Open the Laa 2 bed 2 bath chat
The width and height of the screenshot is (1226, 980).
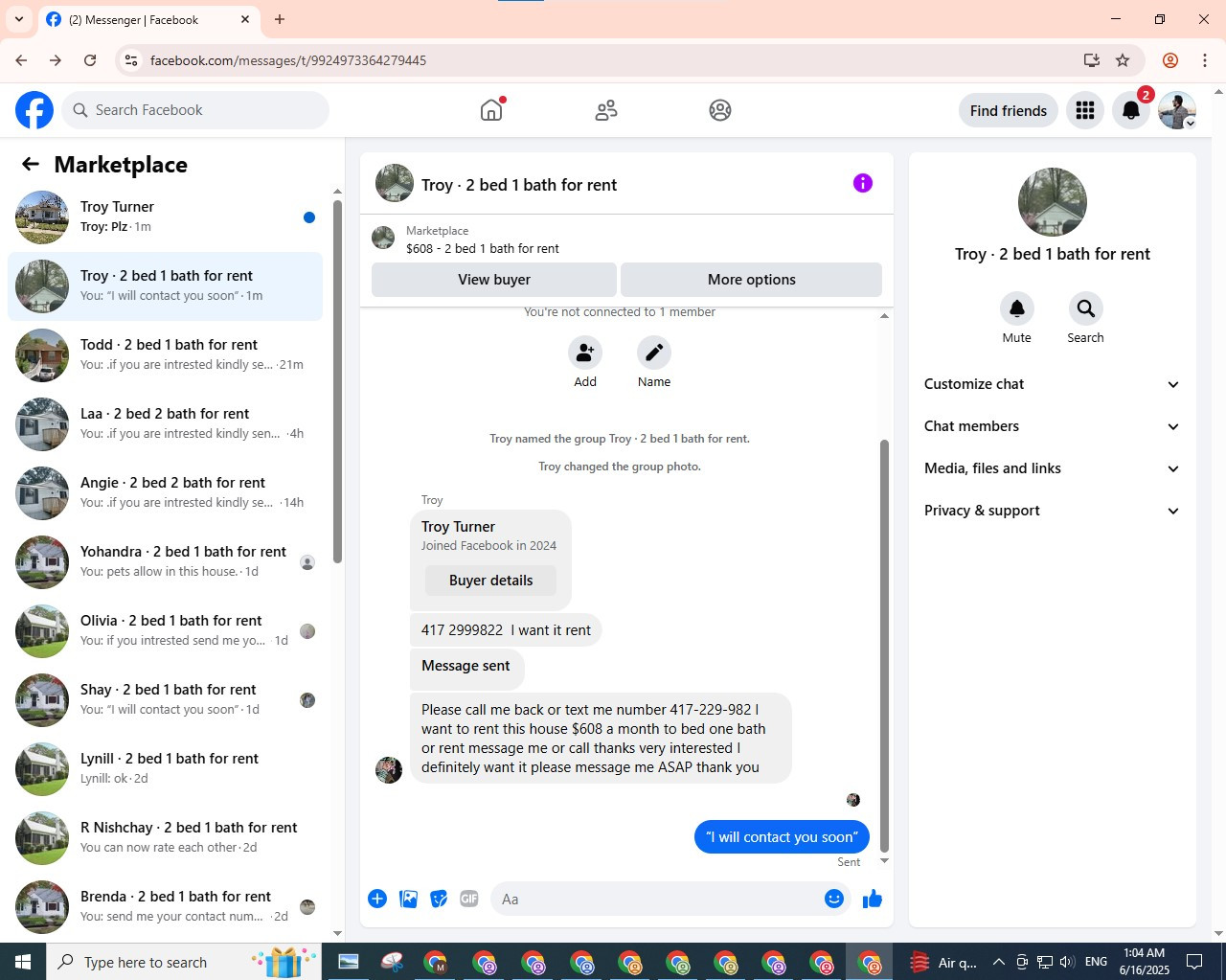[x=165, y=424]
